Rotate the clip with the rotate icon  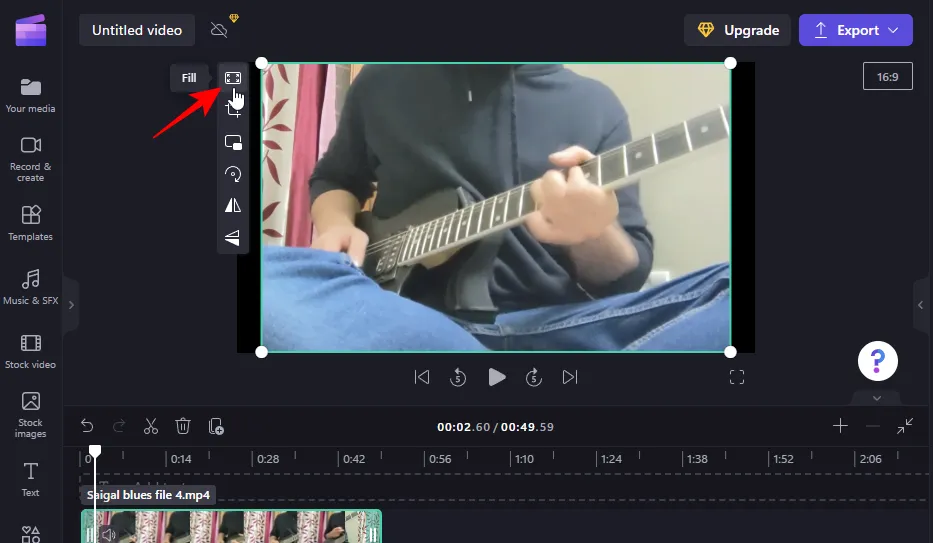click(233, 174)
